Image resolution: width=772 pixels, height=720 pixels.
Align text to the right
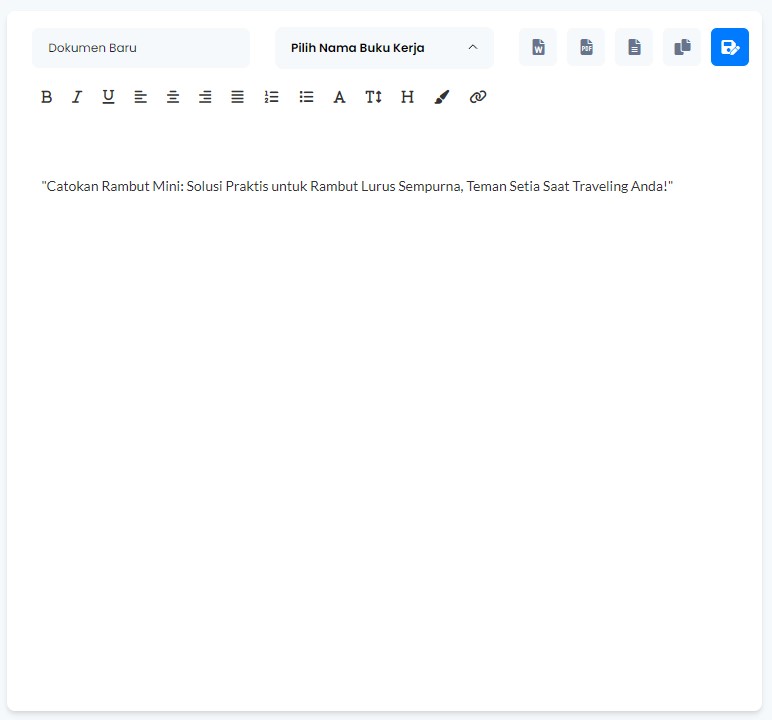(205, 97)
